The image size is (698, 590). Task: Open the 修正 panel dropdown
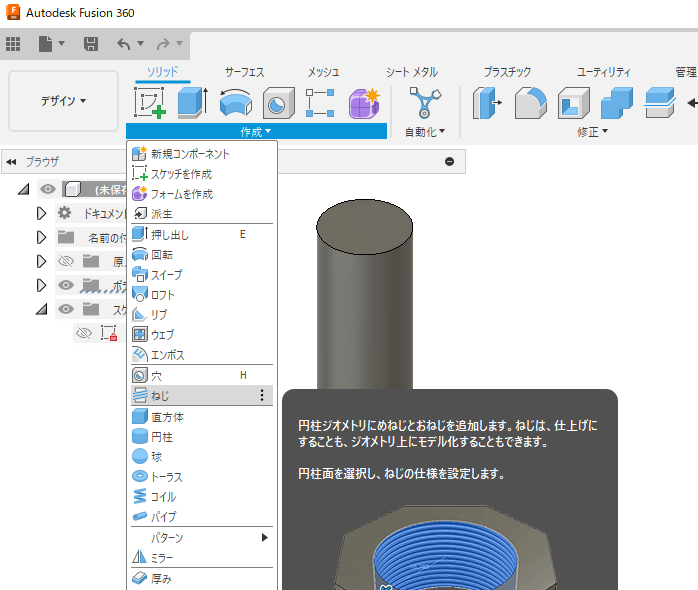click(592, 132)
